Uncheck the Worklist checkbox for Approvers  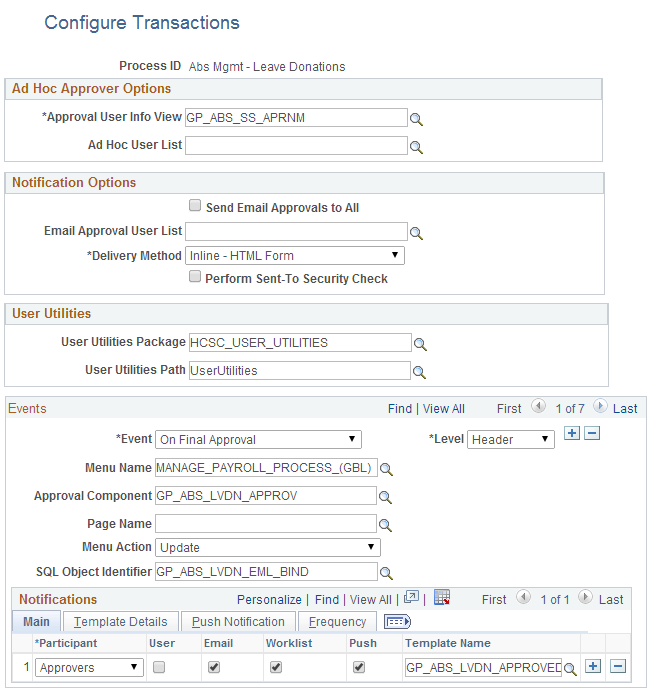point(276,667)
